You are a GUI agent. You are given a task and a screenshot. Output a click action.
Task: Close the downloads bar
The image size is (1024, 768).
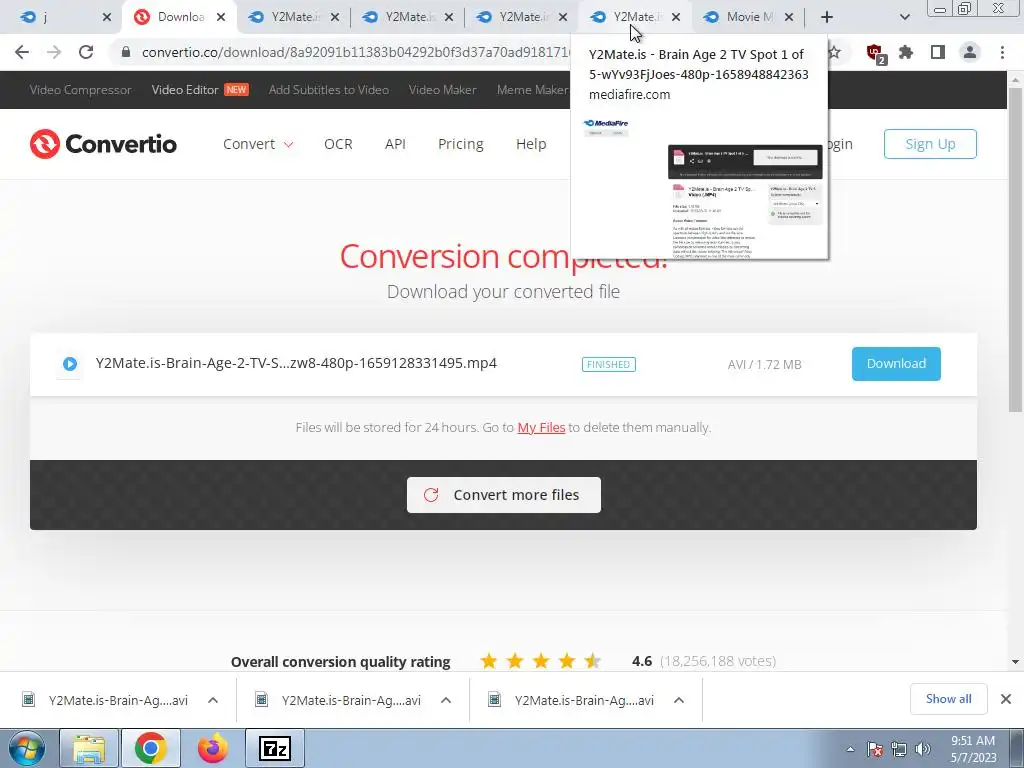[x=1006, y=699]
